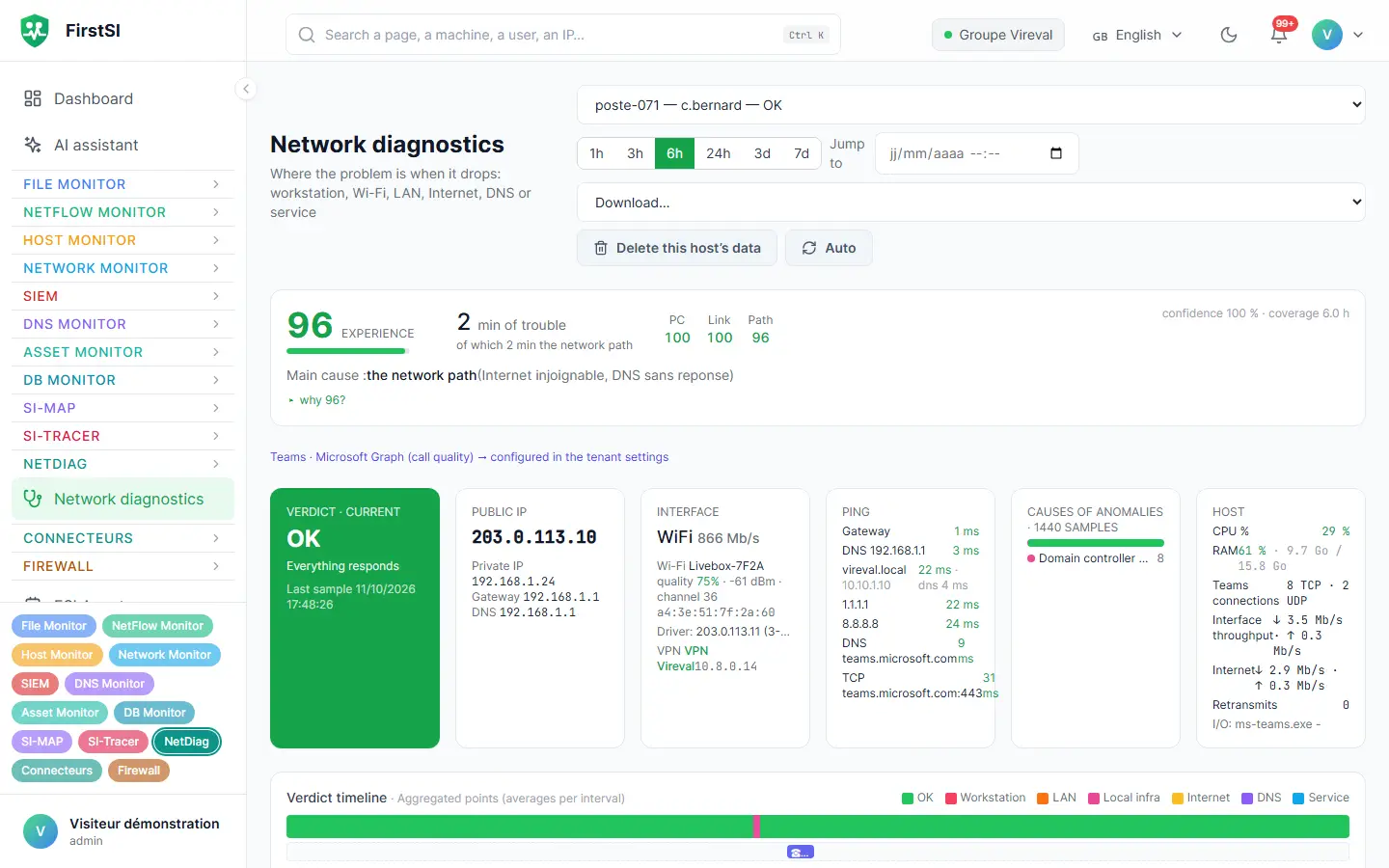The width and height of the screenshot is (1389, 868).
Task: Select the 7d time range
Action: 802,153
